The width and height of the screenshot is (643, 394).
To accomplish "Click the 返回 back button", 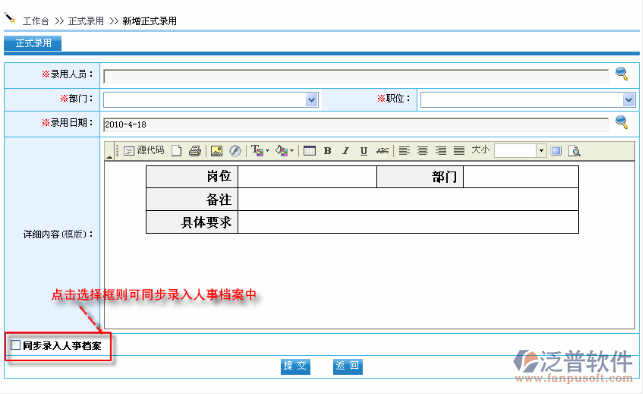I will (347, 366).
